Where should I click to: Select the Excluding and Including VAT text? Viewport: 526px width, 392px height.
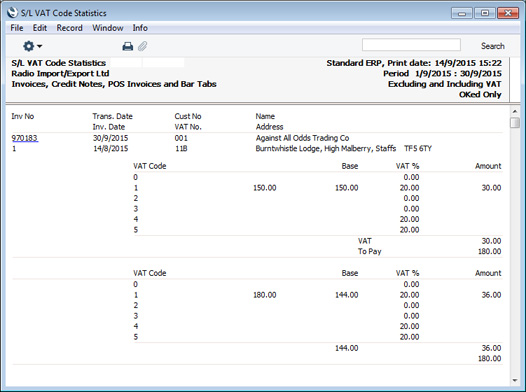coord(445,84)
